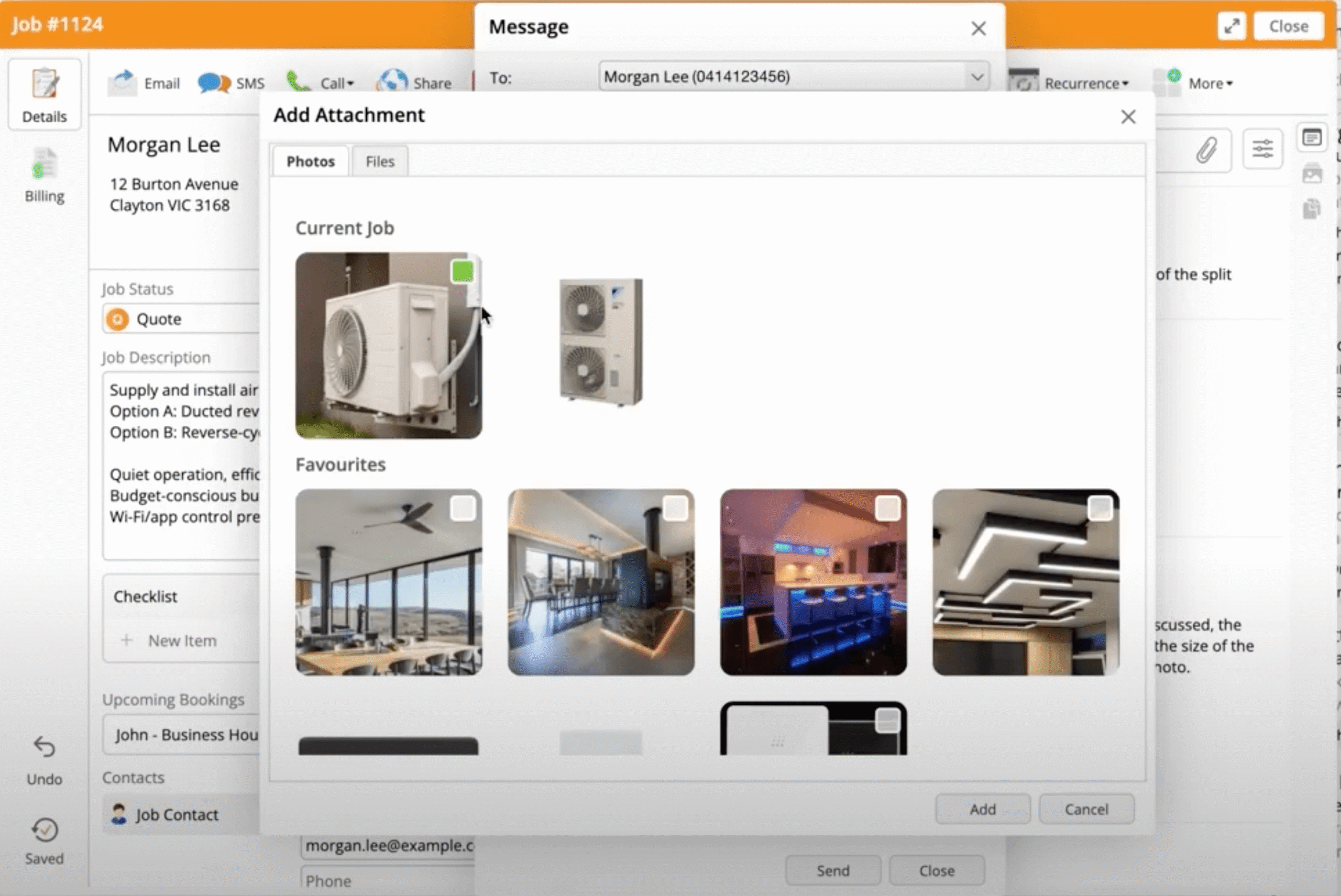Select checkbox on blue-lit kitchen photo
The image size is (1341, 896).
pos(887,508)
